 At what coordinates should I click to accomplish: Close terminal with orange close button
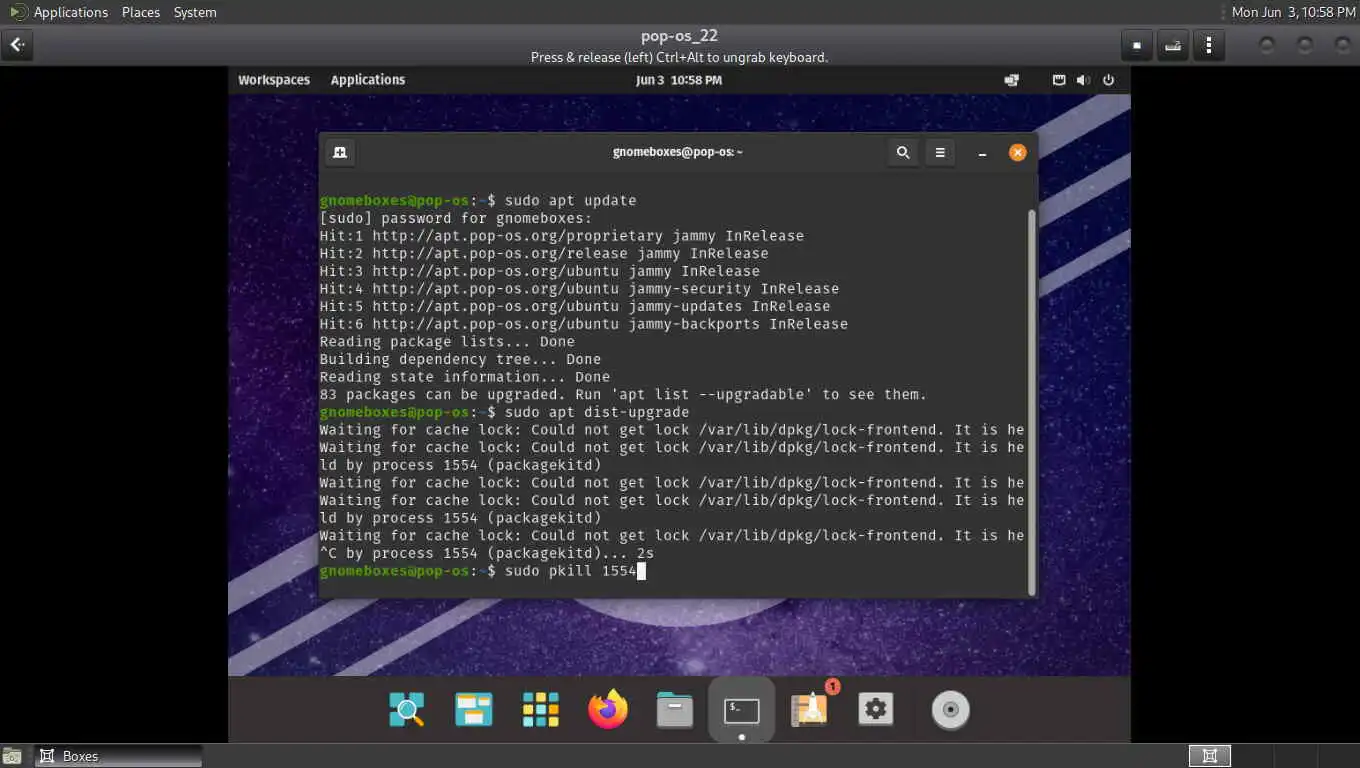coord(1017,152)
